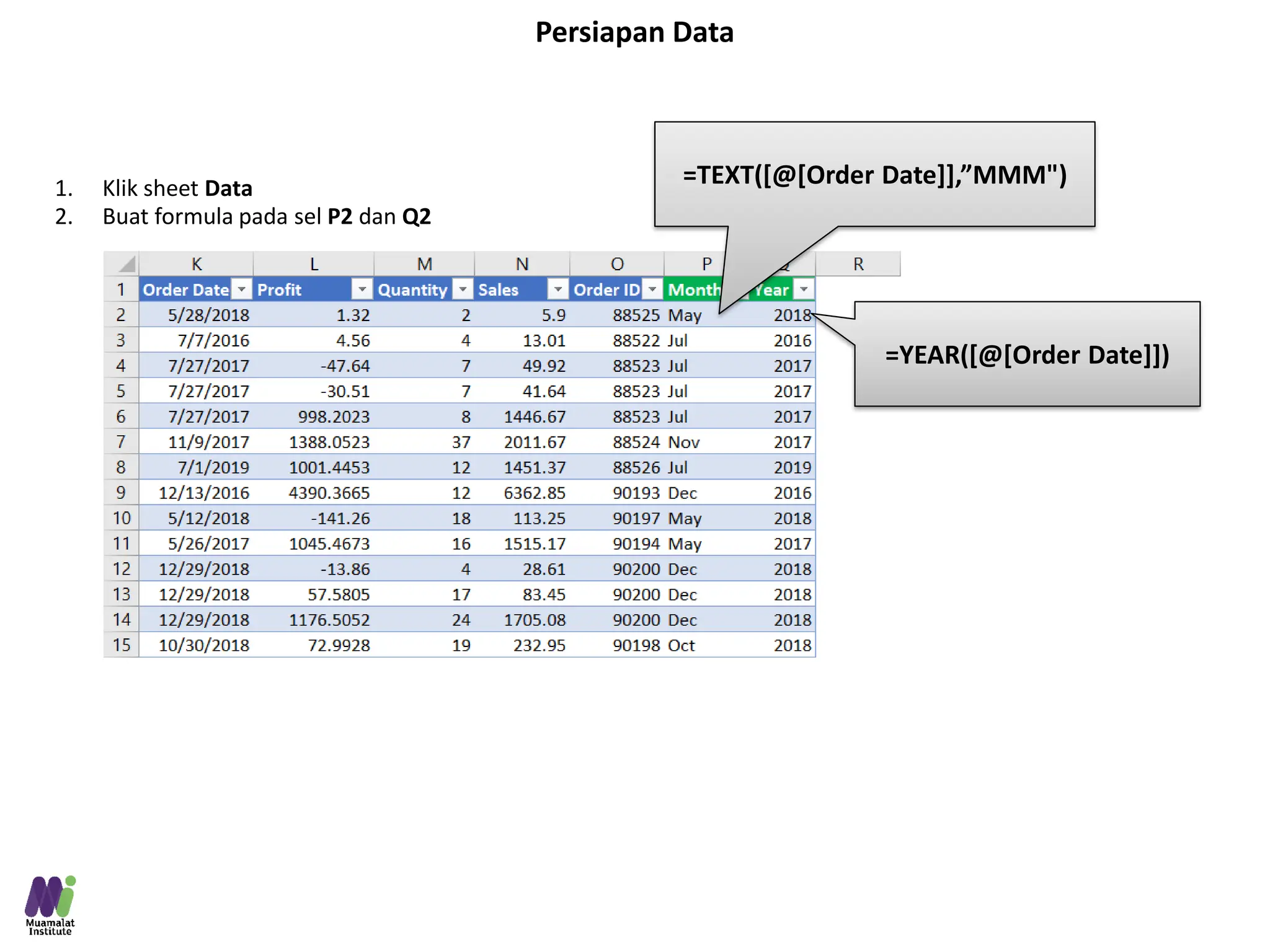Select profit cell 72.9928
The height and width of the screenshot is (952, 1270).
[314, 645]
